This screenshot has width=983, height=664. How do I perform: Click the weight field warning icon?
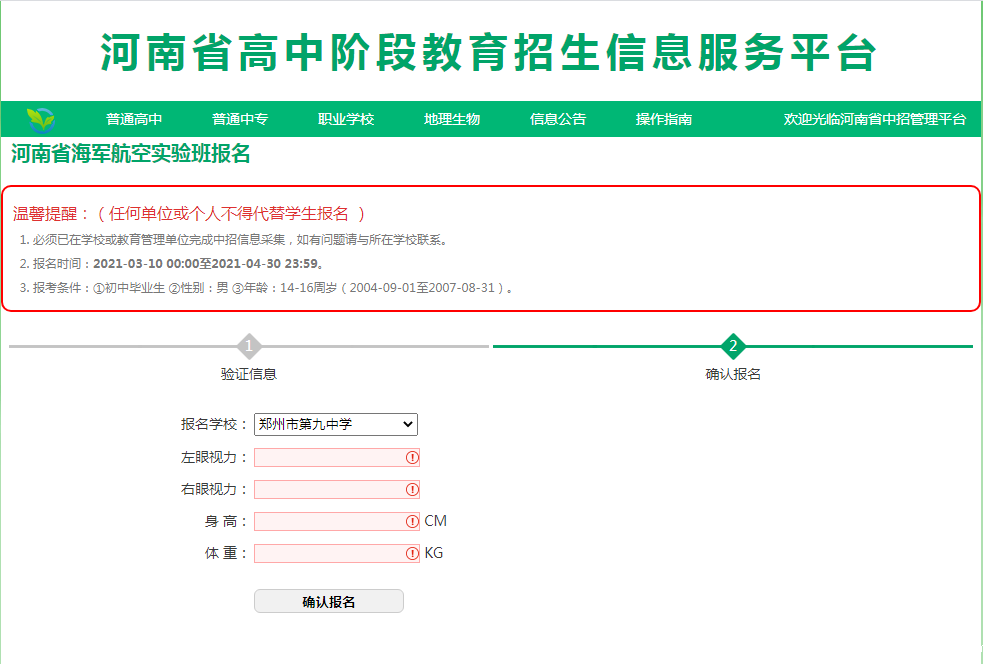click(411, 554)
